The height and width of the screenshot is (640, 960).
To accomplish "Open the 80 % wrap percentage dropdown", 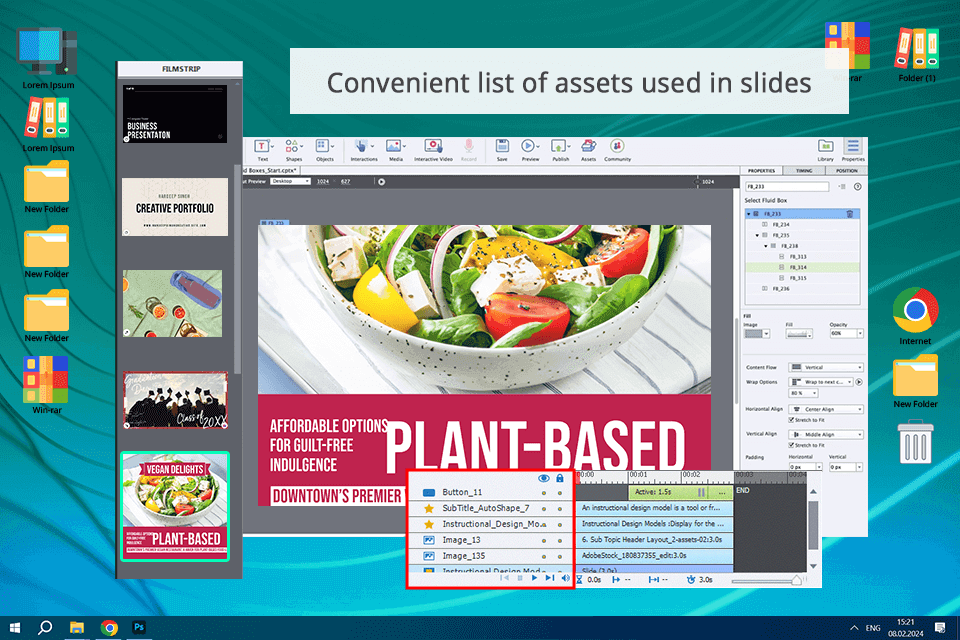I will (x=804, y=393).
